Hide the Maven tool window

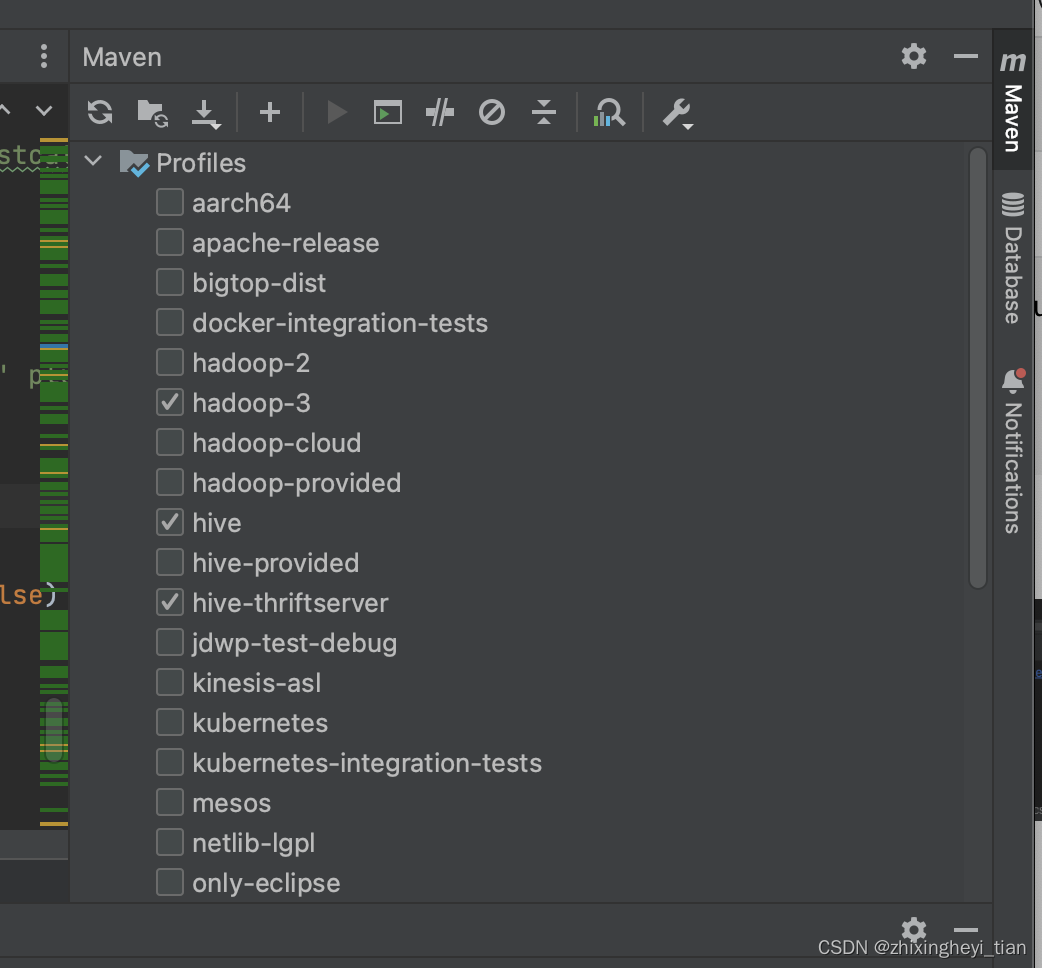point(966,56)
